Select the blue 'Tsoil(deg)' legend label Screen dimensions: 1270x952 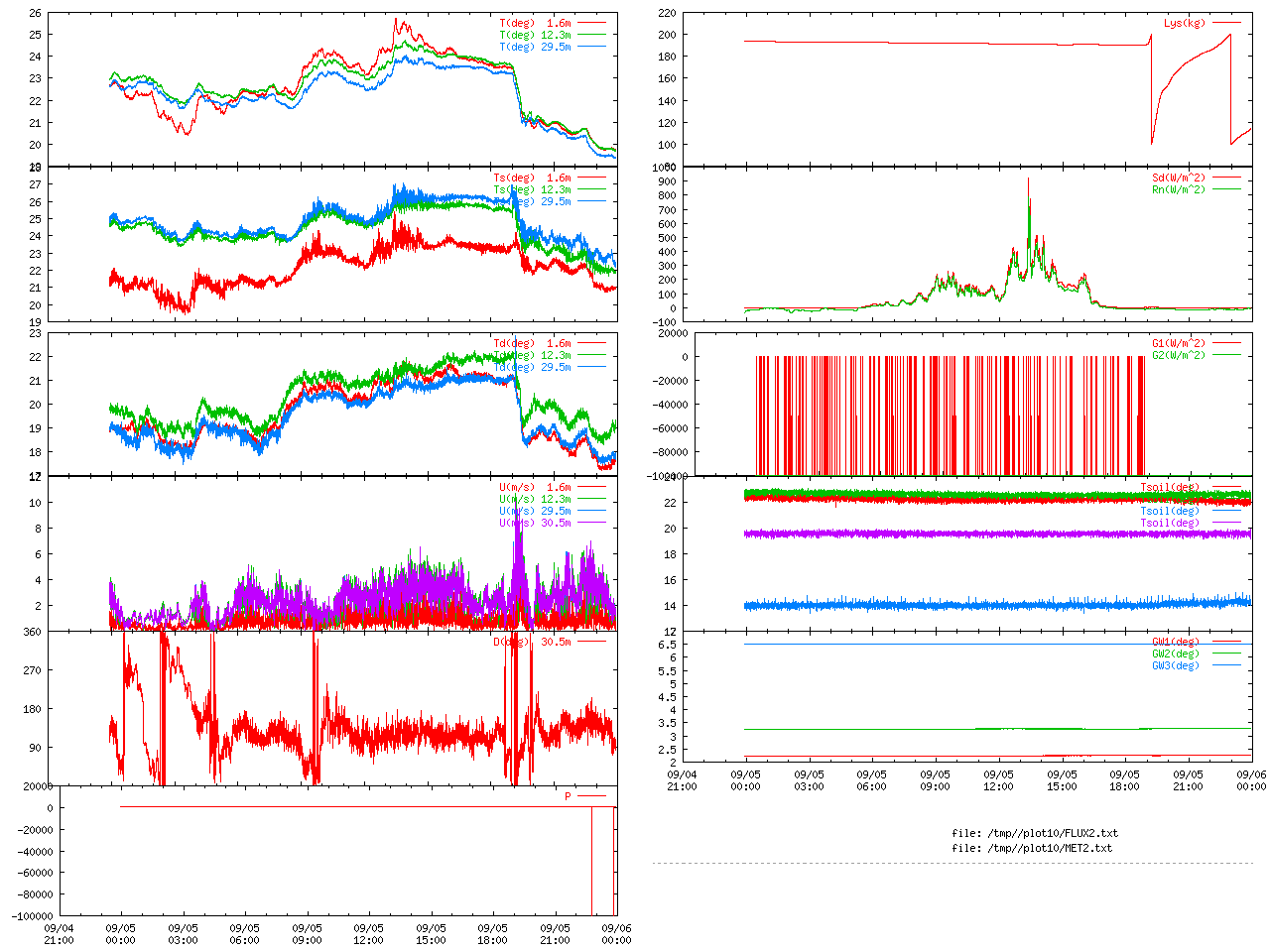point(1170,512)
